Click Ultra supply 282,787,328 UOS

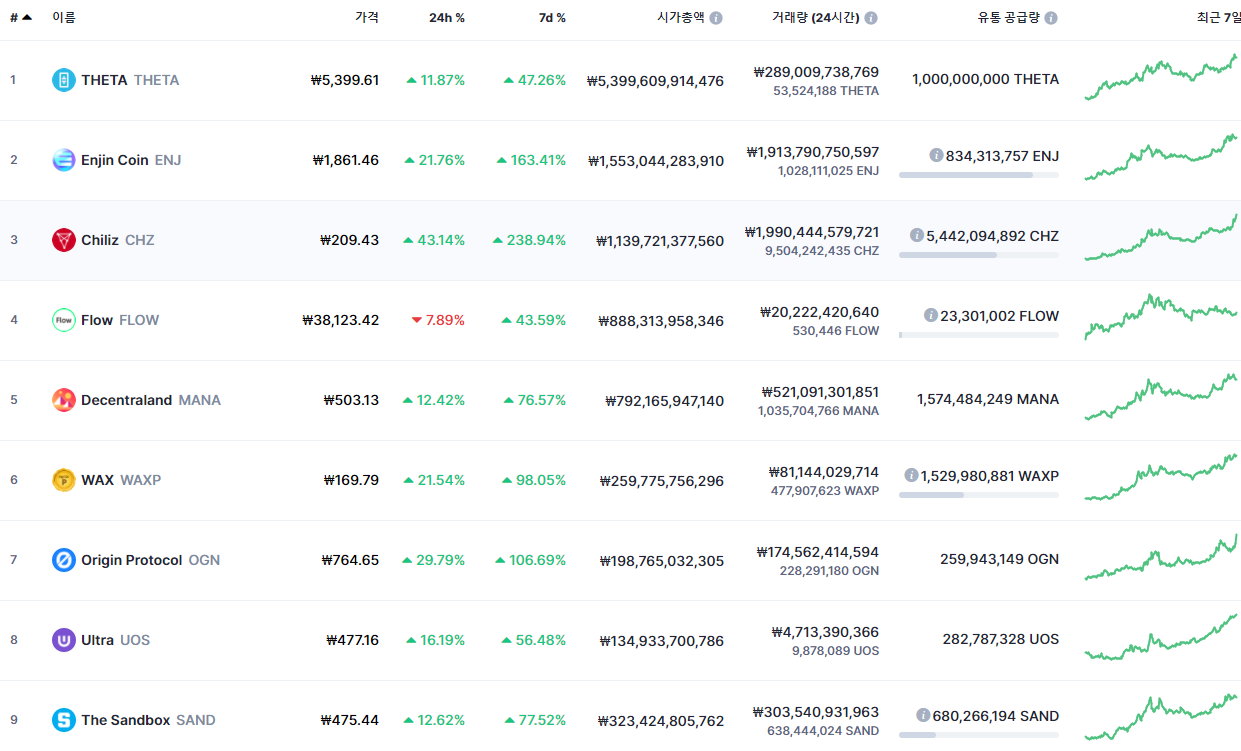[x=1001, y=639]
